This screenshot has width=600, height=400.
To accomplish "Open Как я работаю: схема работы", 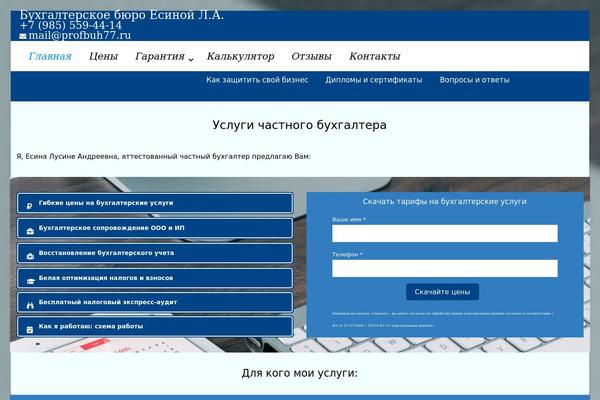I will pyautogui.click(x=155, y=327).
